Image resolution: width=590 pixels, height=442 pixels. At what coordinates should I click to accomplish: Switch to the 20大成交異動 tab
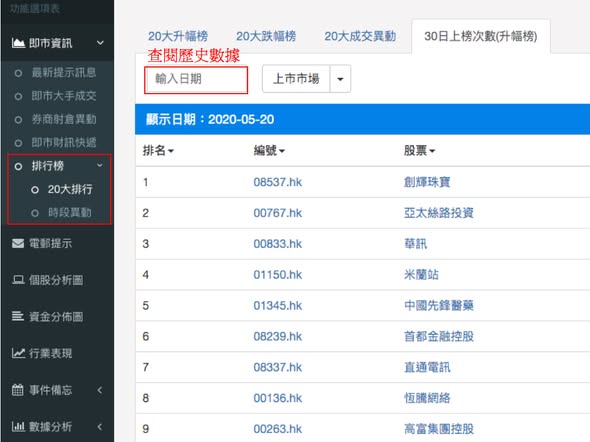[360, 36]
